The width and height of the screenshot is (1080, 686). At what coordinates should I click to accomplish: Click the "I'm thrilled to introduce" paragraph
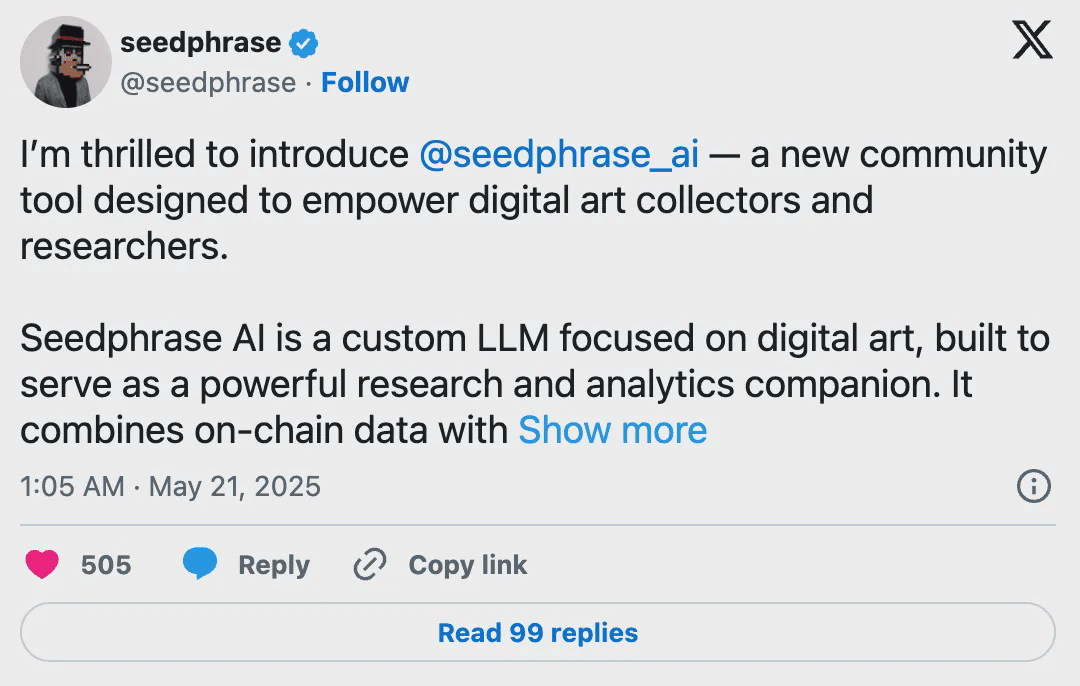[x=214, y=155]
